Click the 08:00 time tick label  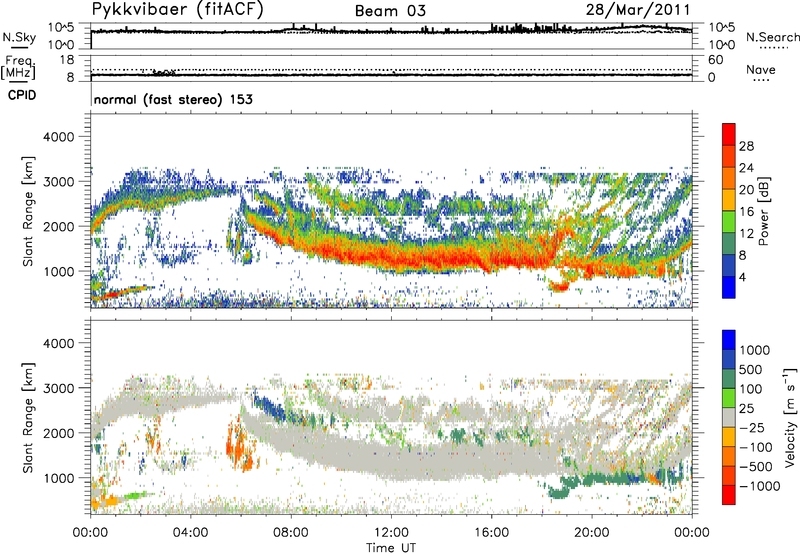point(291,533)
